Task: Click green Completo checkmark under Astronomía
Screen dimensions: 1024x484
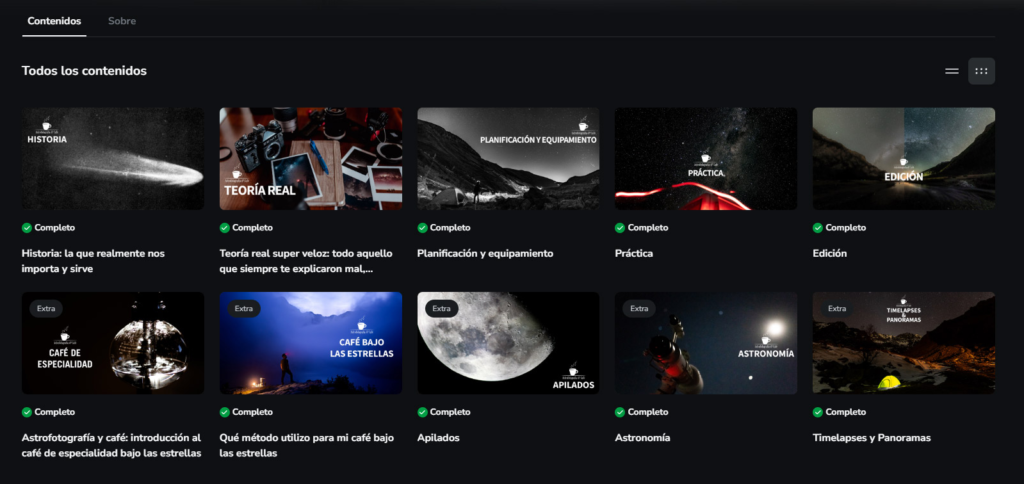Action: pyautogui.click(x=620, y=412)
